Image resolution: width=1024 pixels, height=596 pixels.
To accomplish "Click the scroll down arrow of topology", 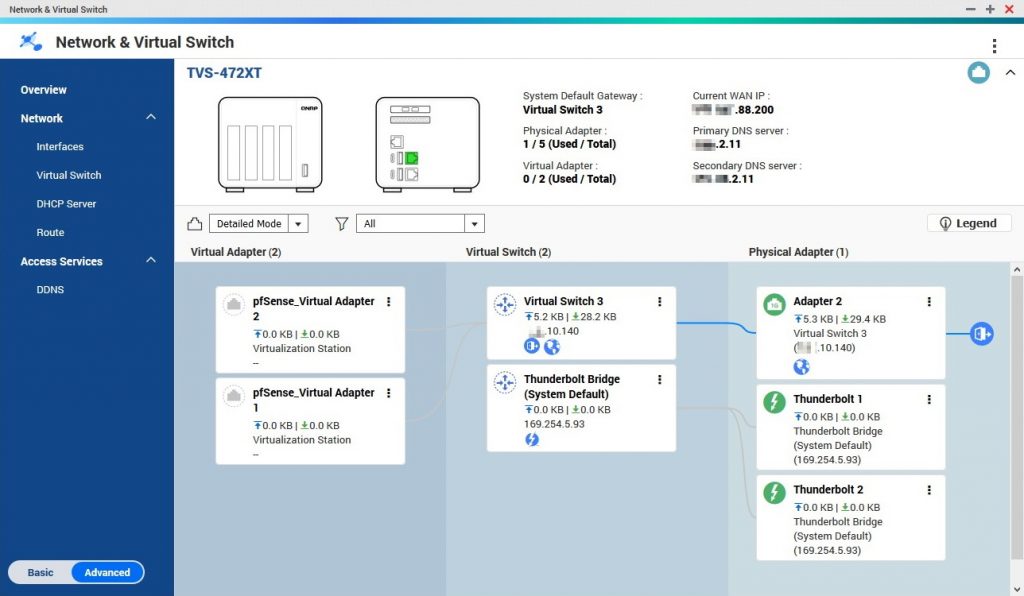I will (x=1017, y=589).
